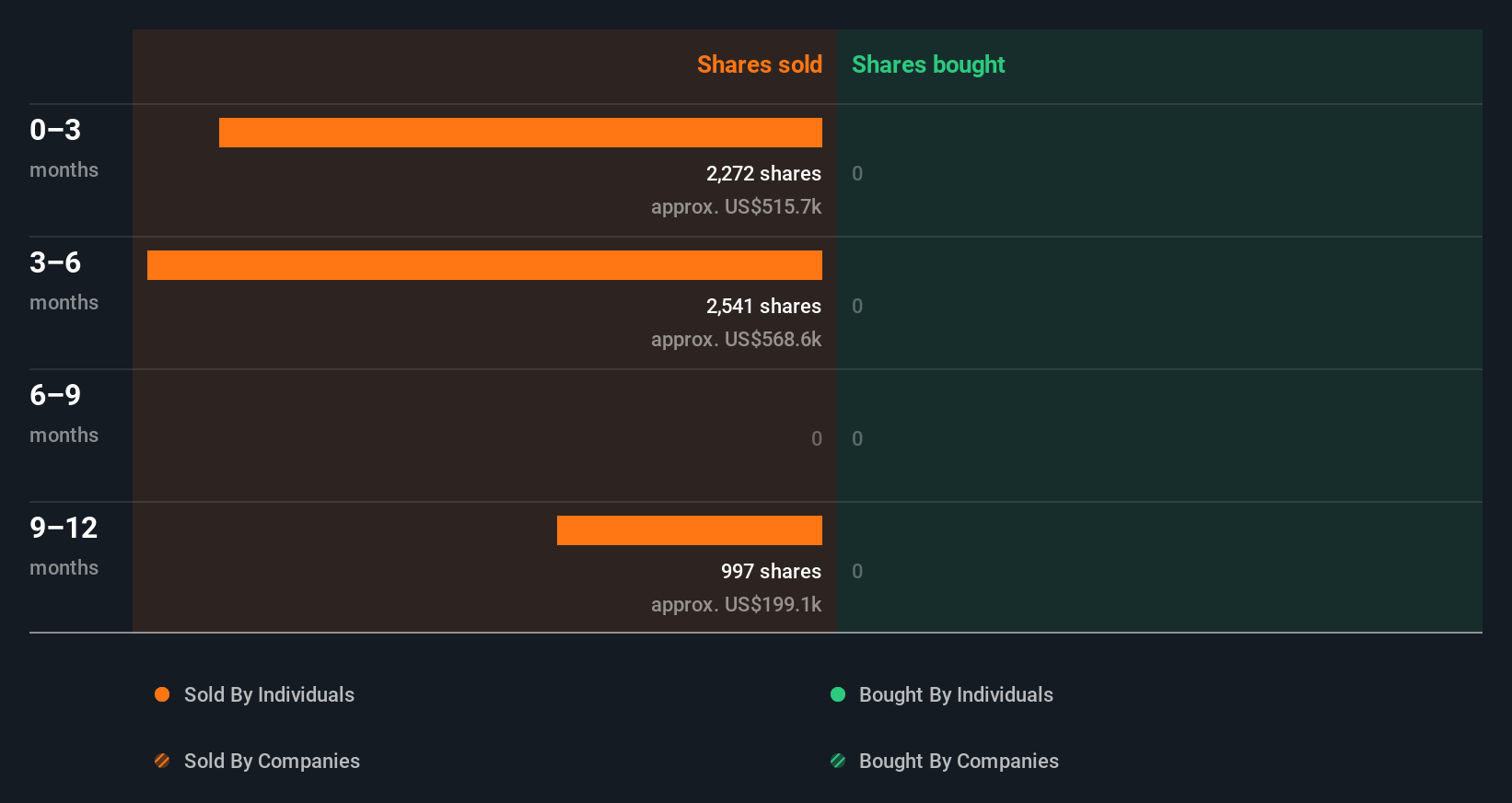Click the 2,272 shares value
1512x803 pixels.
763,173
